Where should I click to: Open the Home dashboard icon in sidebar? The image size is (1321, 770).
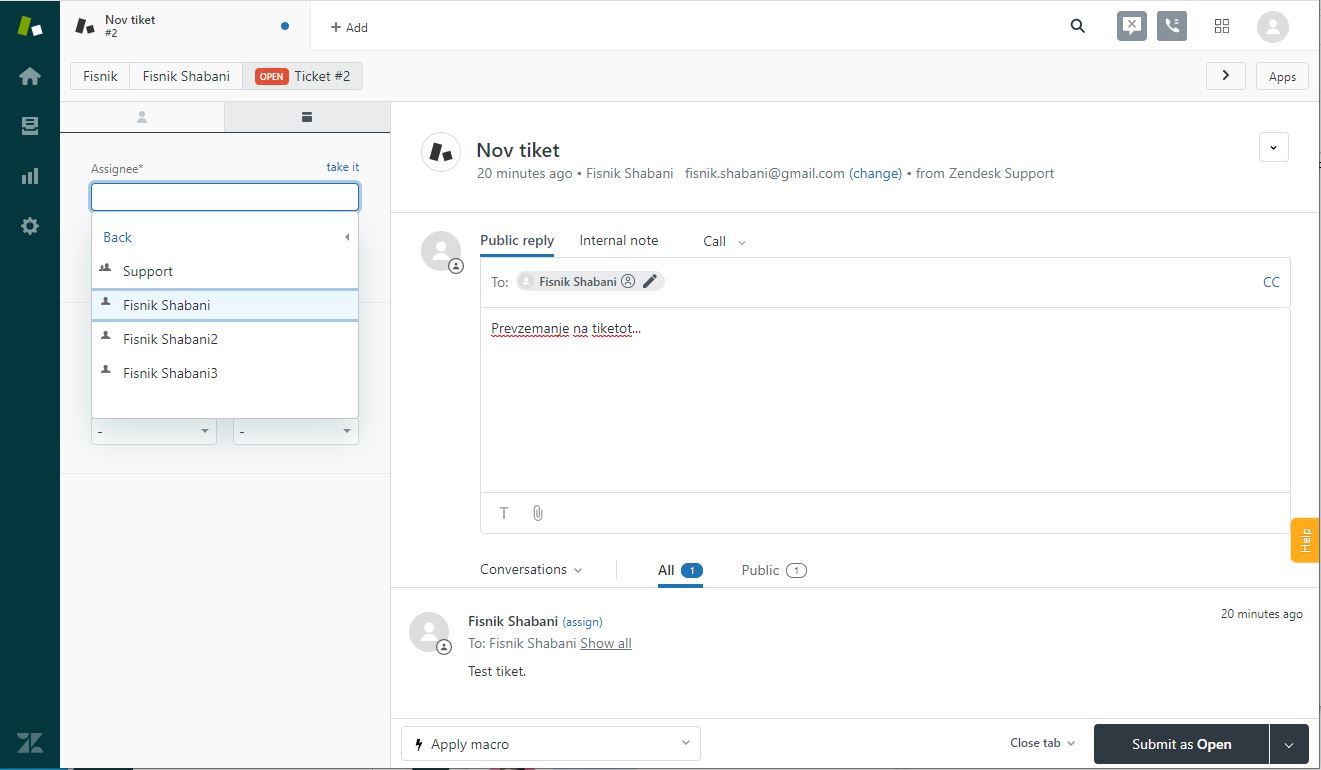tap(30, 76)
